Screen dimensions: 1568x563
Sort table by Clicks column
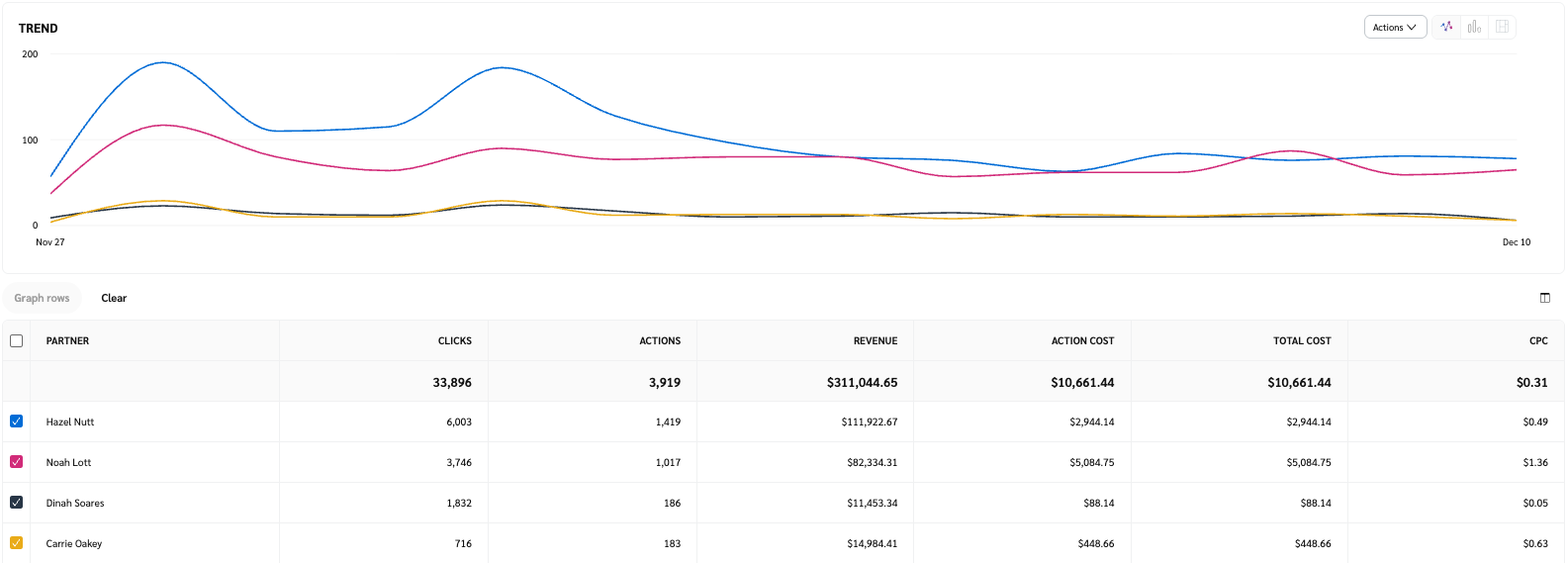[x=454, y=340]
